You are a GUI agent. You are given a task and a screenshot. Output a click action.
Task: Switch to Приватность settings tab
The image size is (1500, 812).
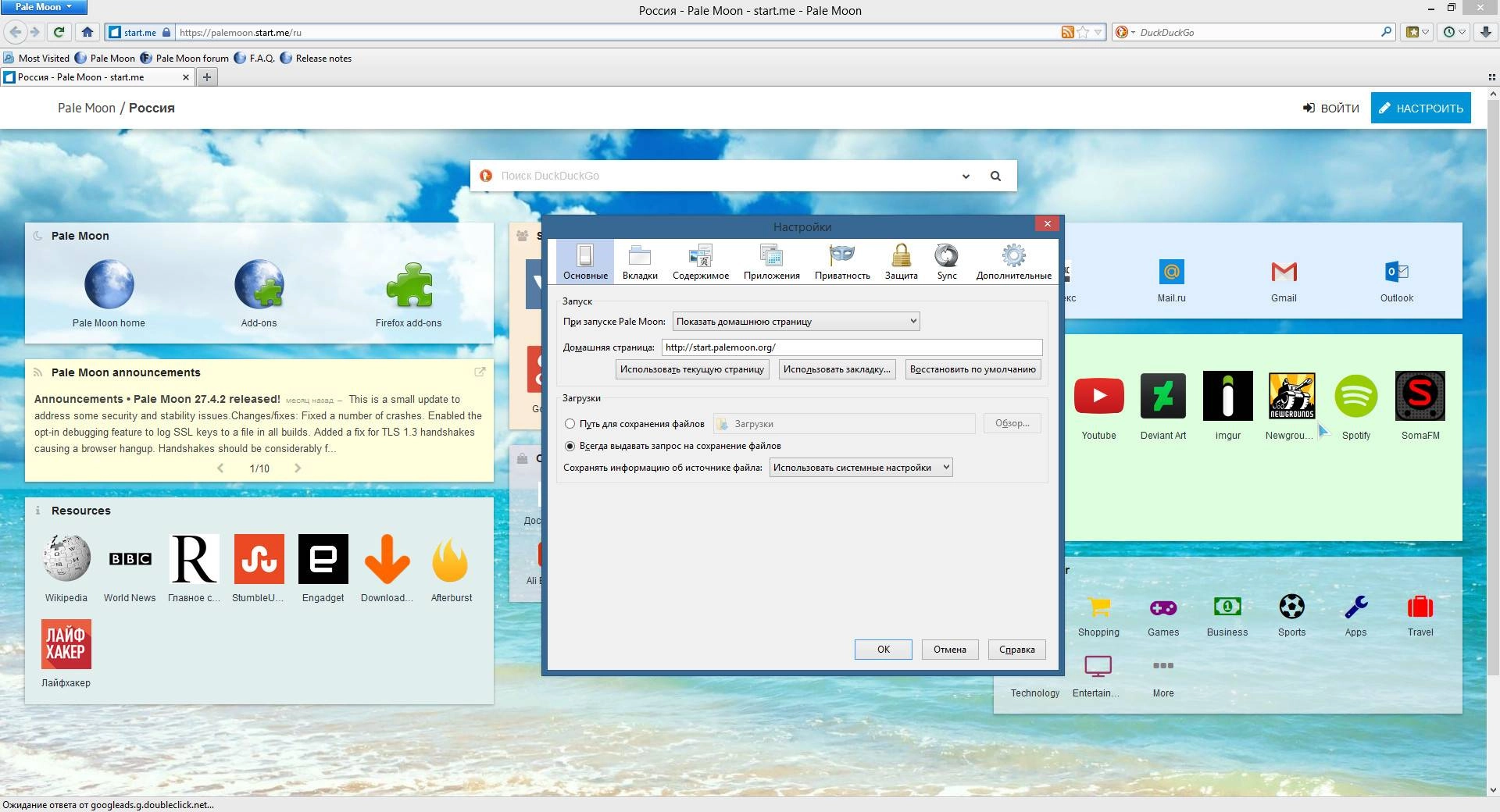(x=842, y=262)
